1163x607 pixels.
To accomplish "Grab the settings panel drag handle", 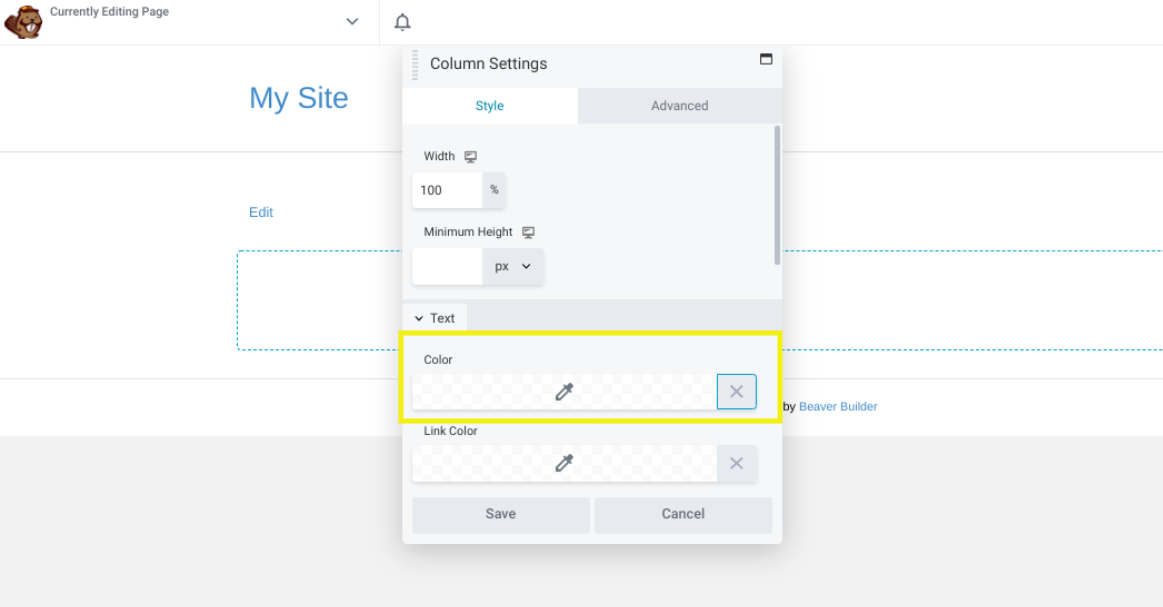I will pyautogui.click(x=415, y=64).
